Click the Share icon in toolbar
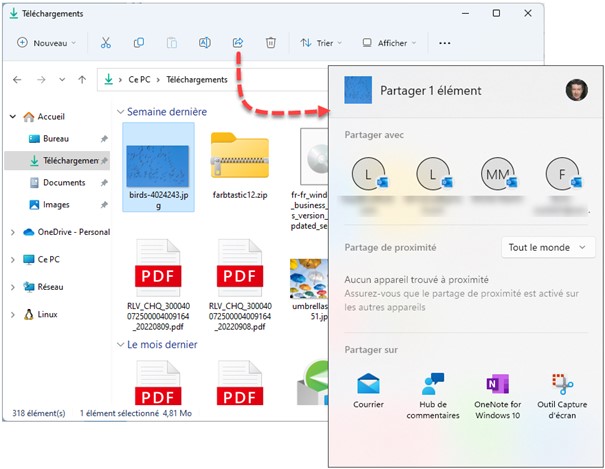 tap(238, 43)
